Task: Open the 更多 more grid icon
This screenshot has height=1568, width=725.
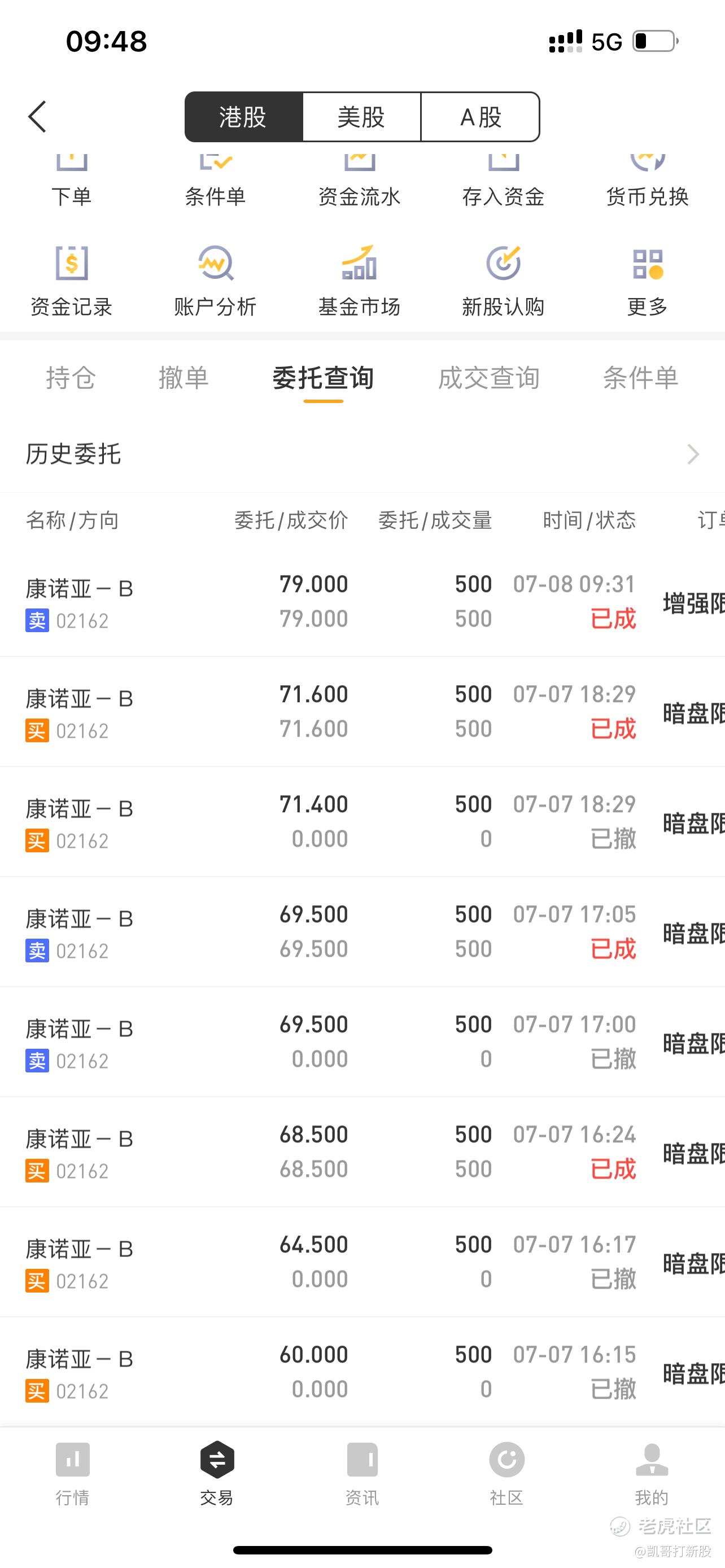Action: click(647, 264)
